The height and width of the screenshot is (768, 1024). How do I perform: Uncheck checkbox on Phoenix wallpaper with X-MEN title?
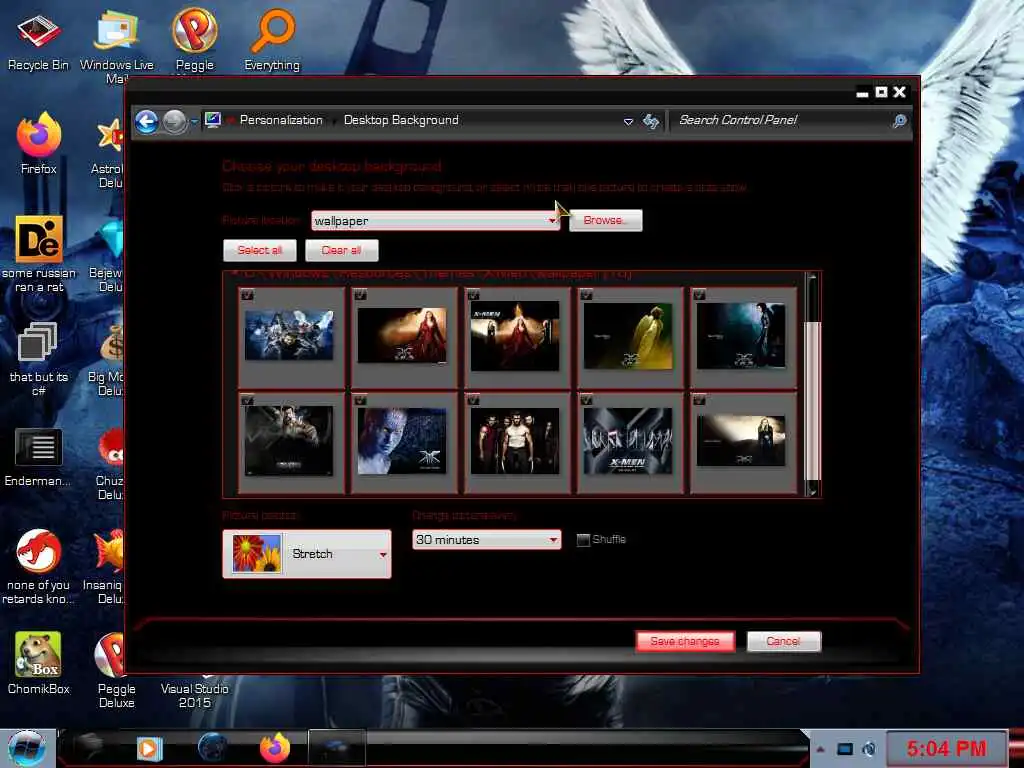(x=473, y=295)
